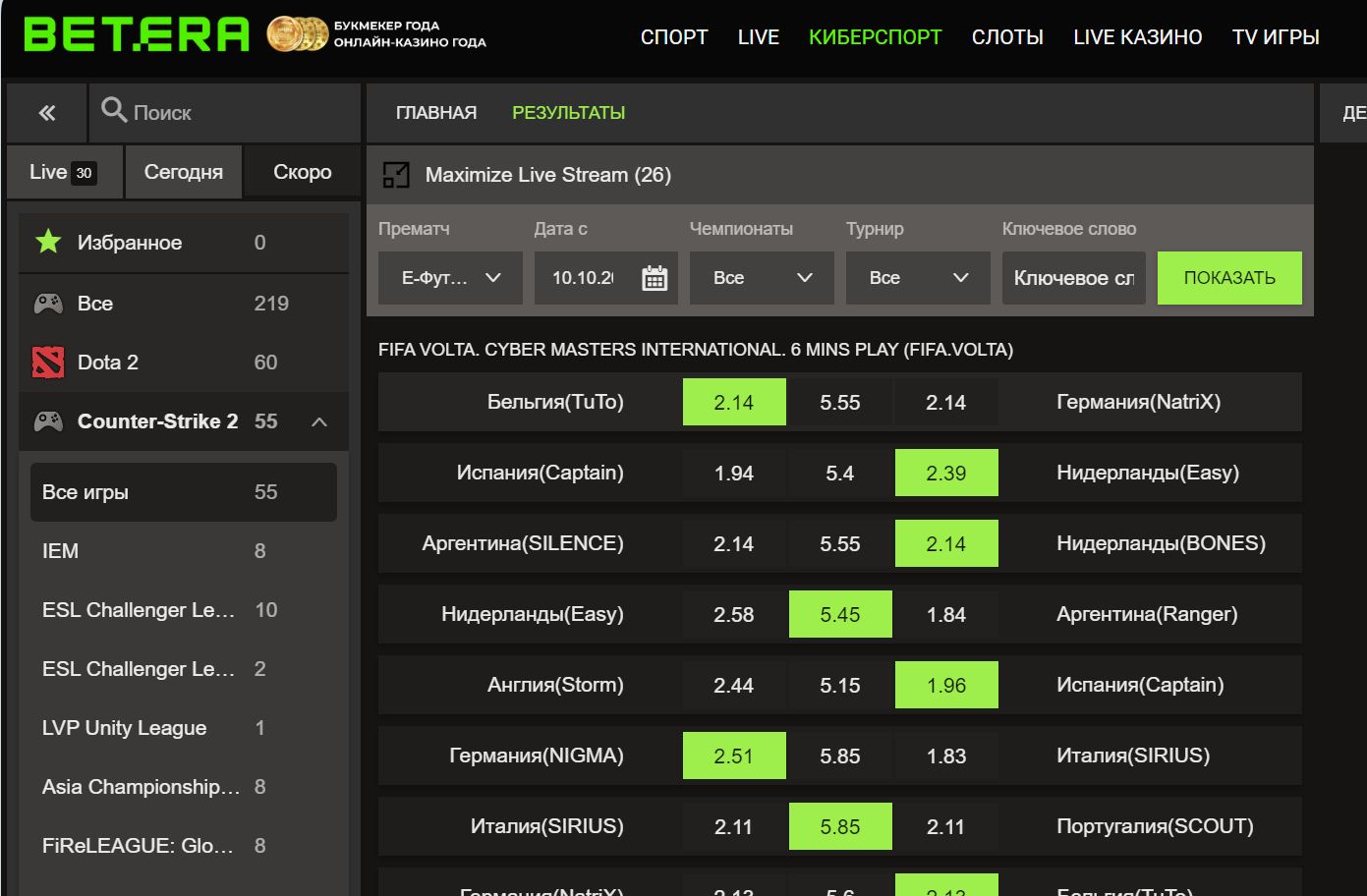Select 1.83 odds for Италия(SIRIUS)
This screenshot has width=1367, height=896.
[x=946, y=756]
